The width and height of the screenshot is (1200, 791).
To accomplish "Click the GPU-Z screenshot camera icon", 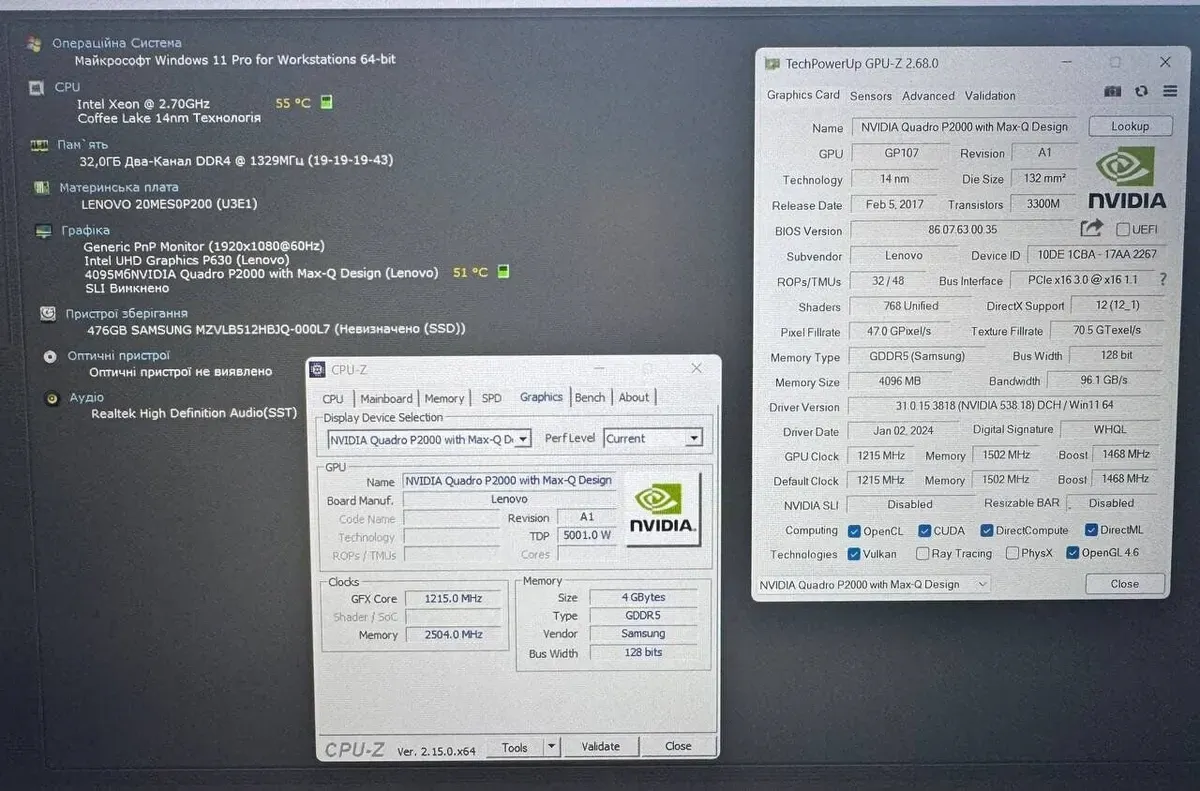I will (1113, 92).
